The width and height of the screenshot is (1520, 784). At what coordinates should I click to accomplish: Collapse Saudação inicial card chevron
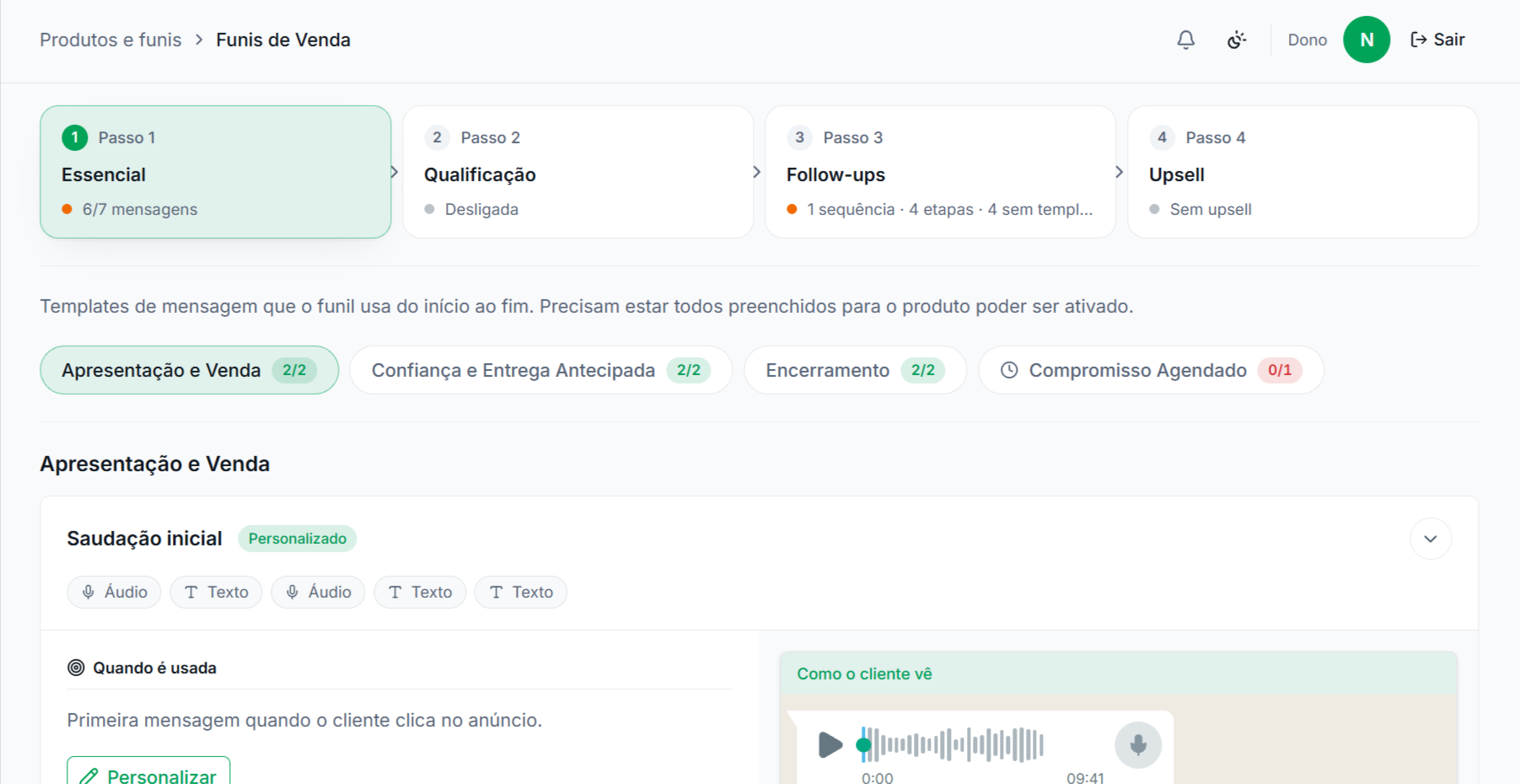point(1431,539)
